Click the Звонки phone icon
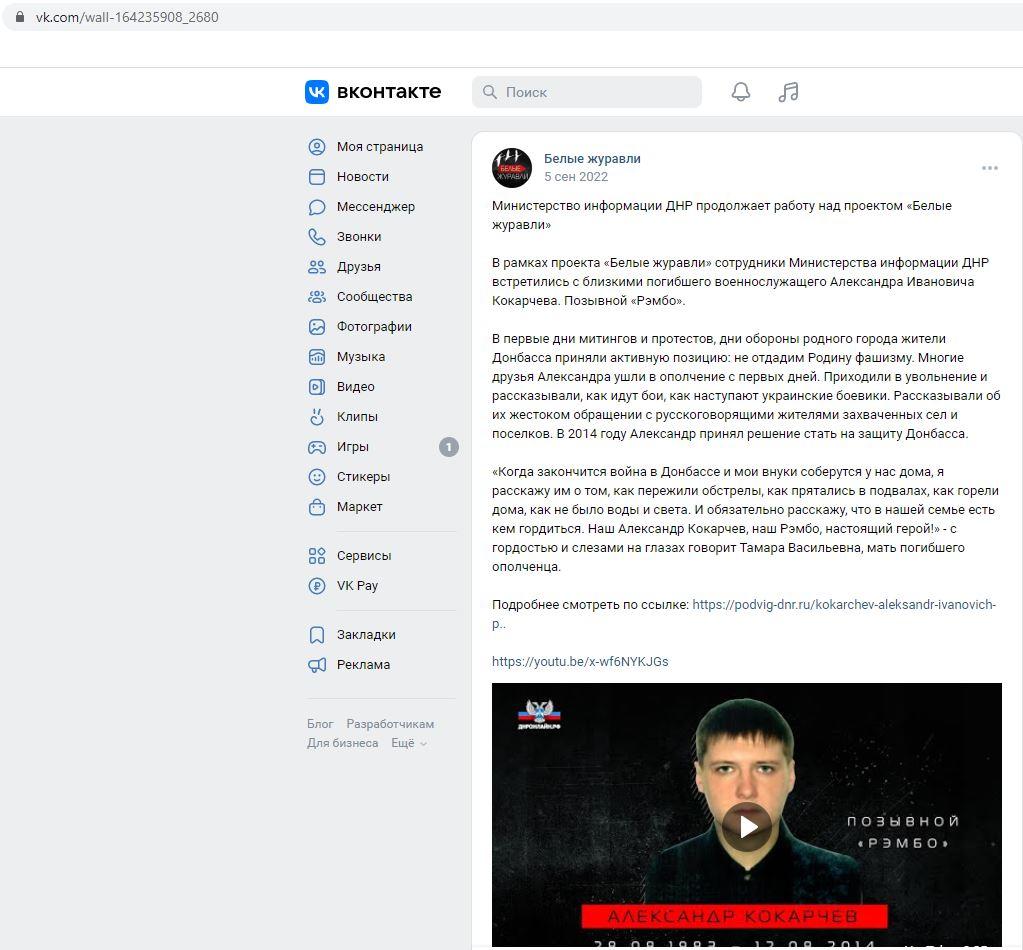The image size is (1023, 950). (316, 237)
